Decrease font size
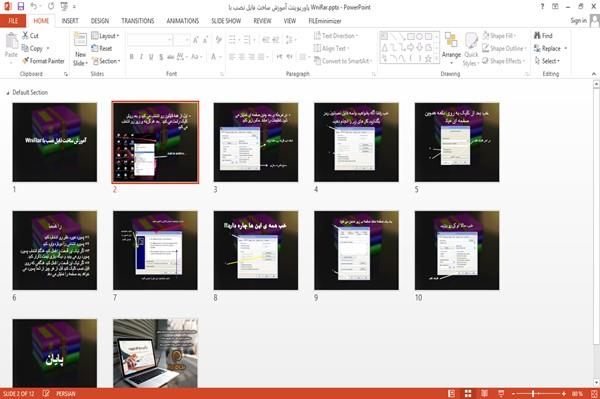The image size is (600, 399). (x=206, y=39)
